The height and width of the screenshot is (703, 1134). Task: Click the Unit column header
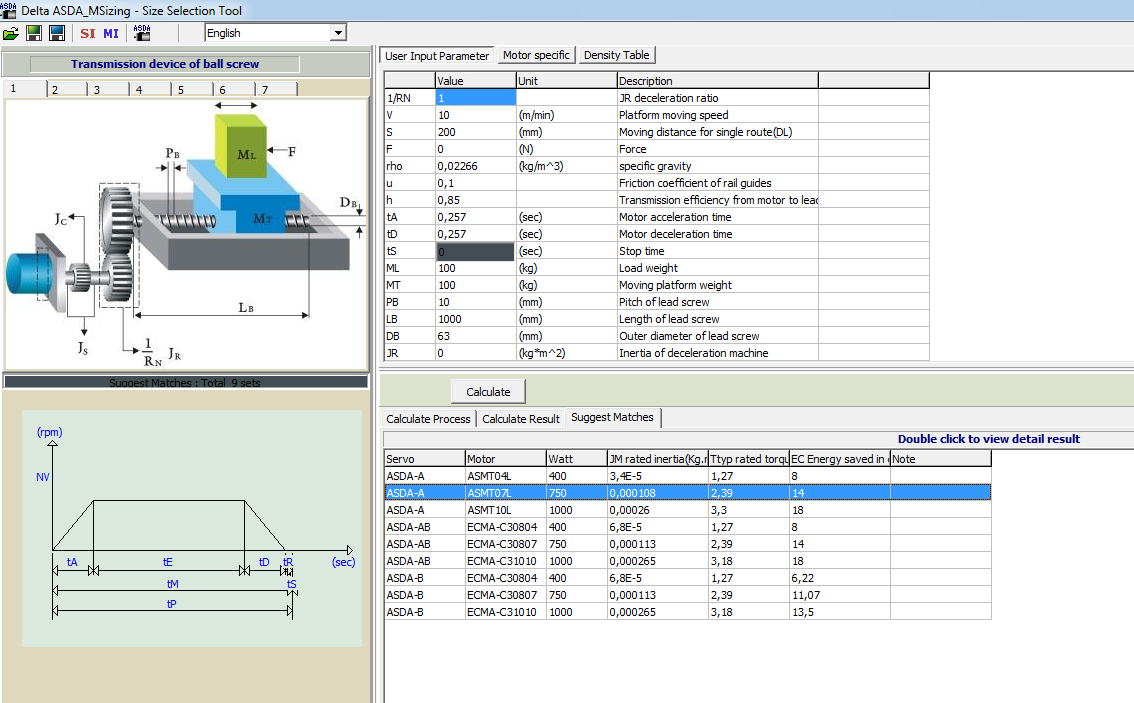(567, 80)
